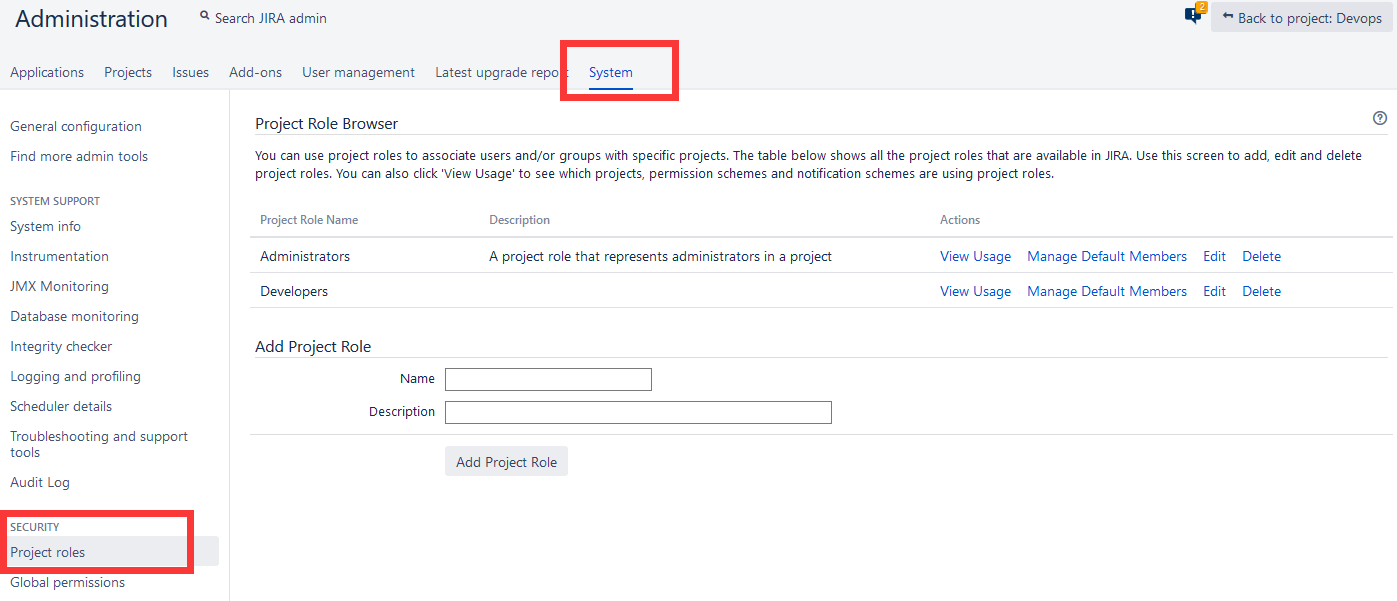This screenshot has height=601, width=1397.
Task: Delete the Developers project role
Action: point(1261,290)
